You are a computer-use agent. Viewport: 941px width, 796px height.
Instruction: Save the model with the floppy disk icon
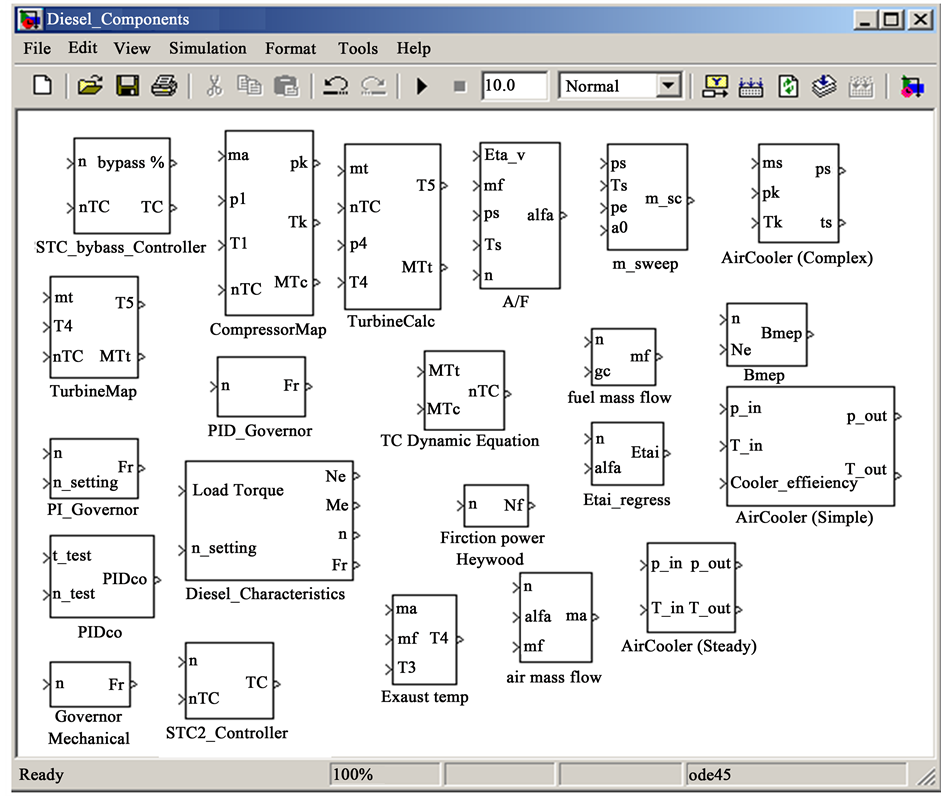(127, 86)
